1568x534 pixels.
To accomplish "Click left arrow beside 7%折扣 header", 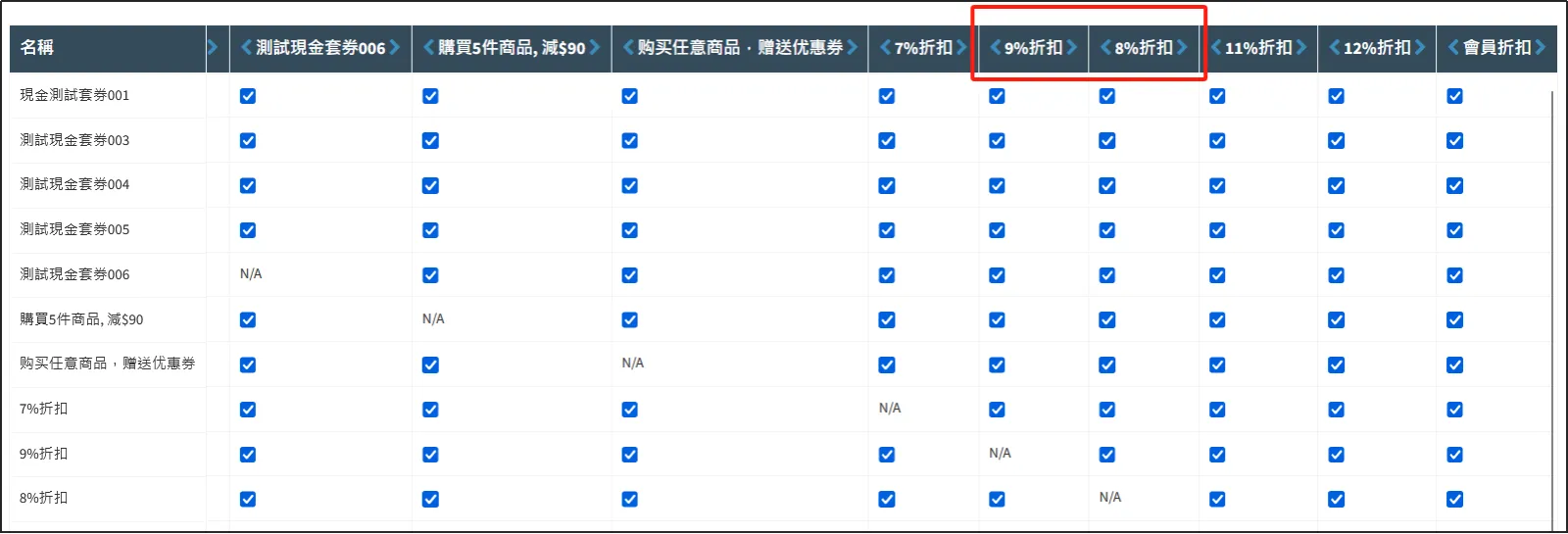I will 885,47.
